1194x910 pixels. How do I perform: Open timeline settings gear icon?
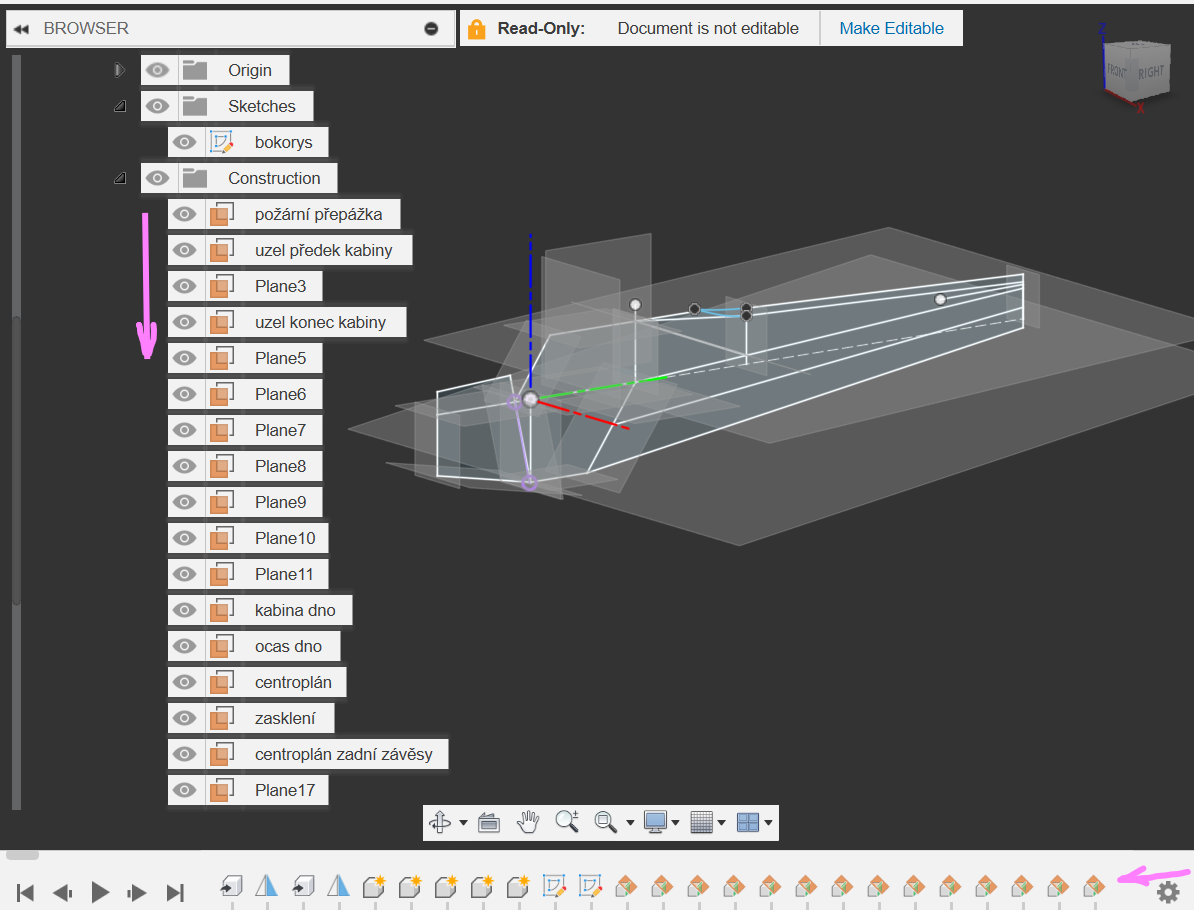coord(1167,891)
